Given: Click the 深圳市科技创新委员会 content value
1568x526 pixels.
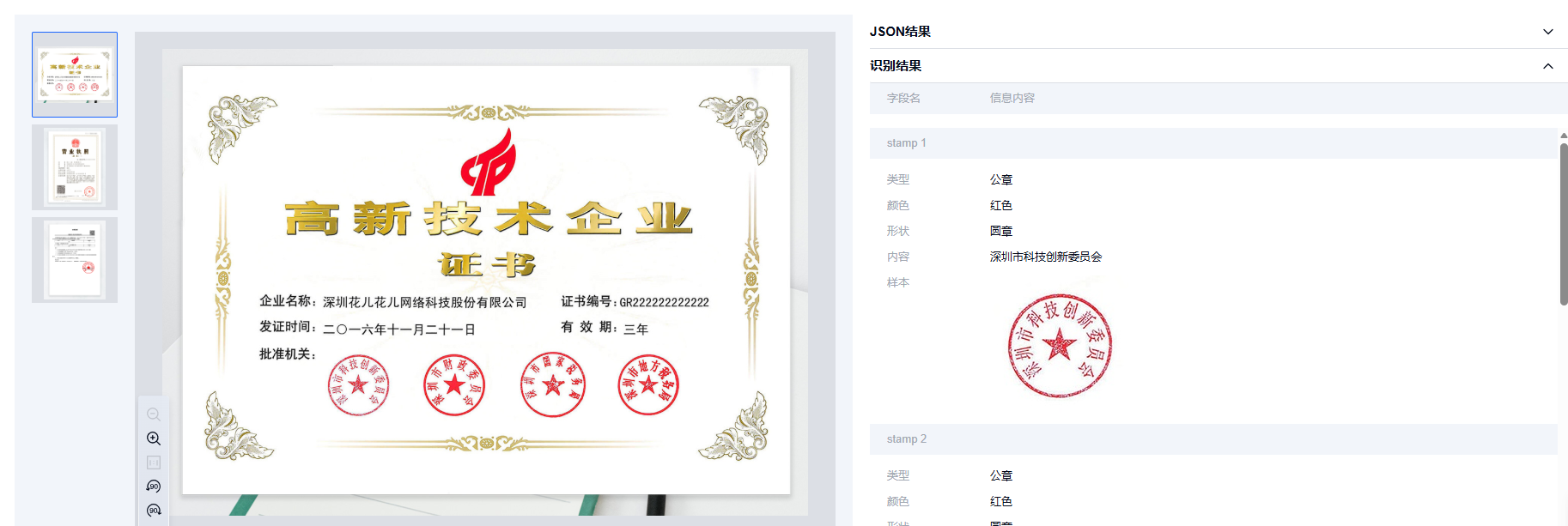Looking at the screenshot, I should tap(1045, 257).
